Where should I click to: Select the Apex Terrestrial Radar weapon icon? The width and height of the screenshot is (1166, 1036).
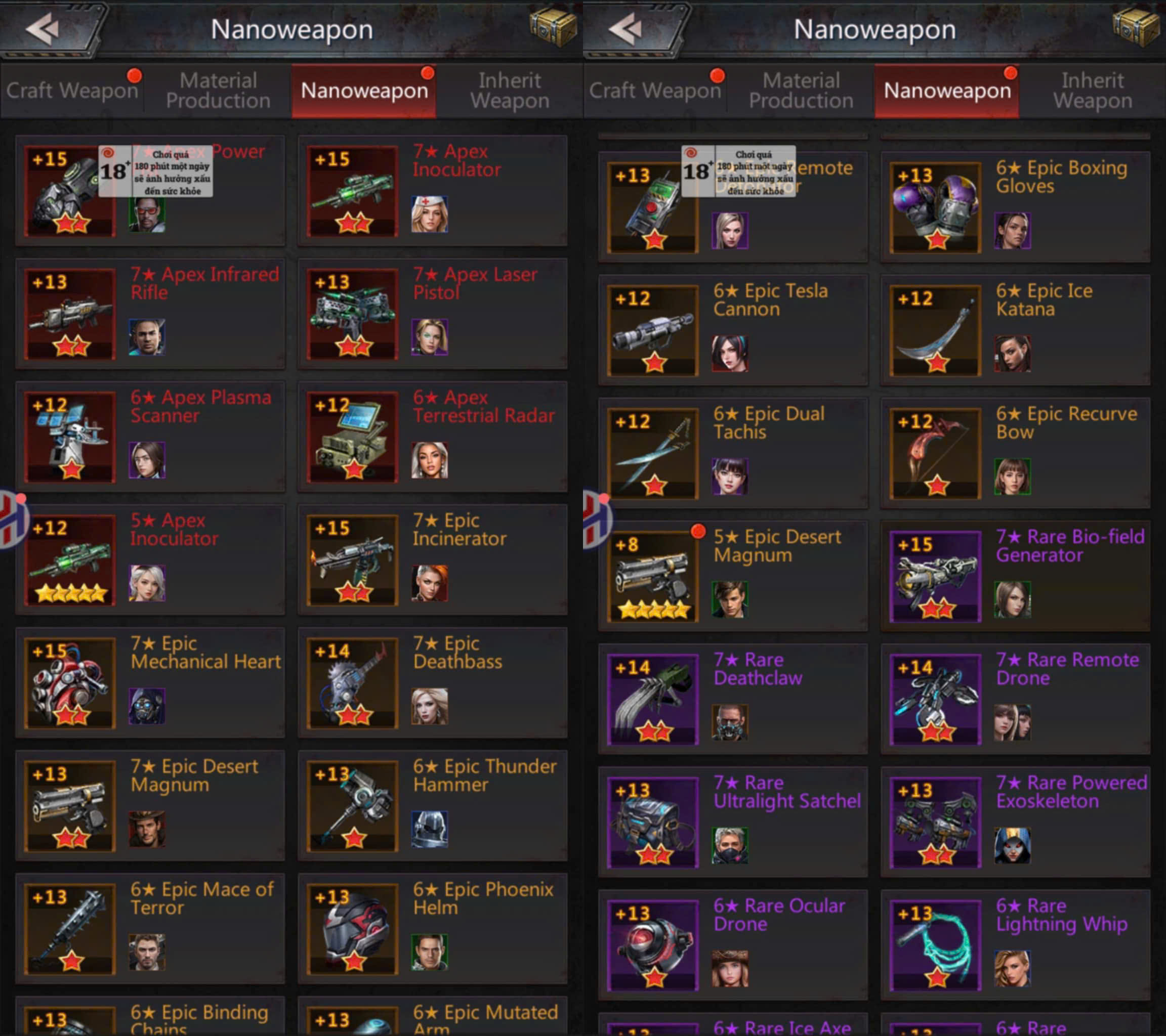click(x=353, y=438)
